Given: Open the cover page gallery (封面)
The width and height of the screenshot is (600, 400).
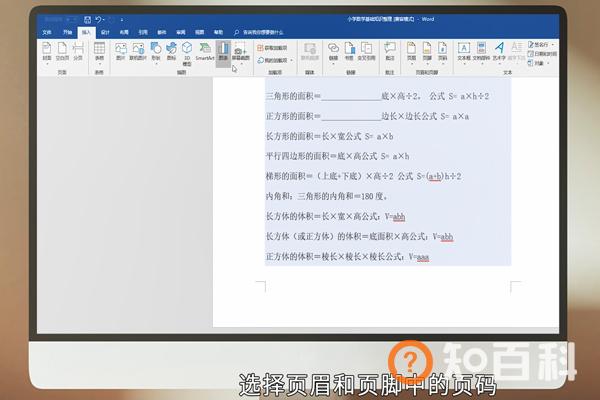Looking at the screenshot, I should (x=47, y=53).
